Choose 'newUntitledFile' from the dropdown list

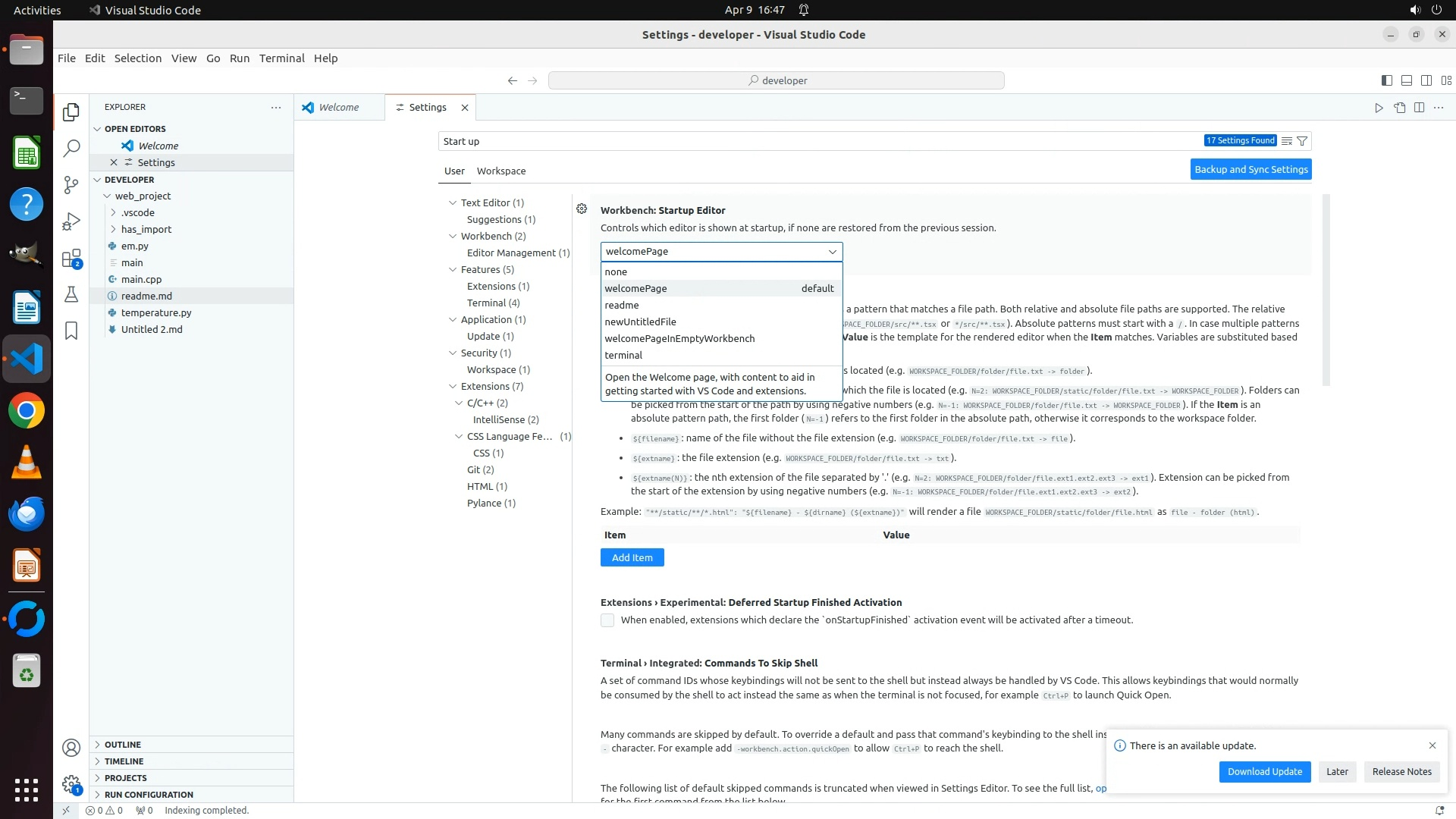640,322
